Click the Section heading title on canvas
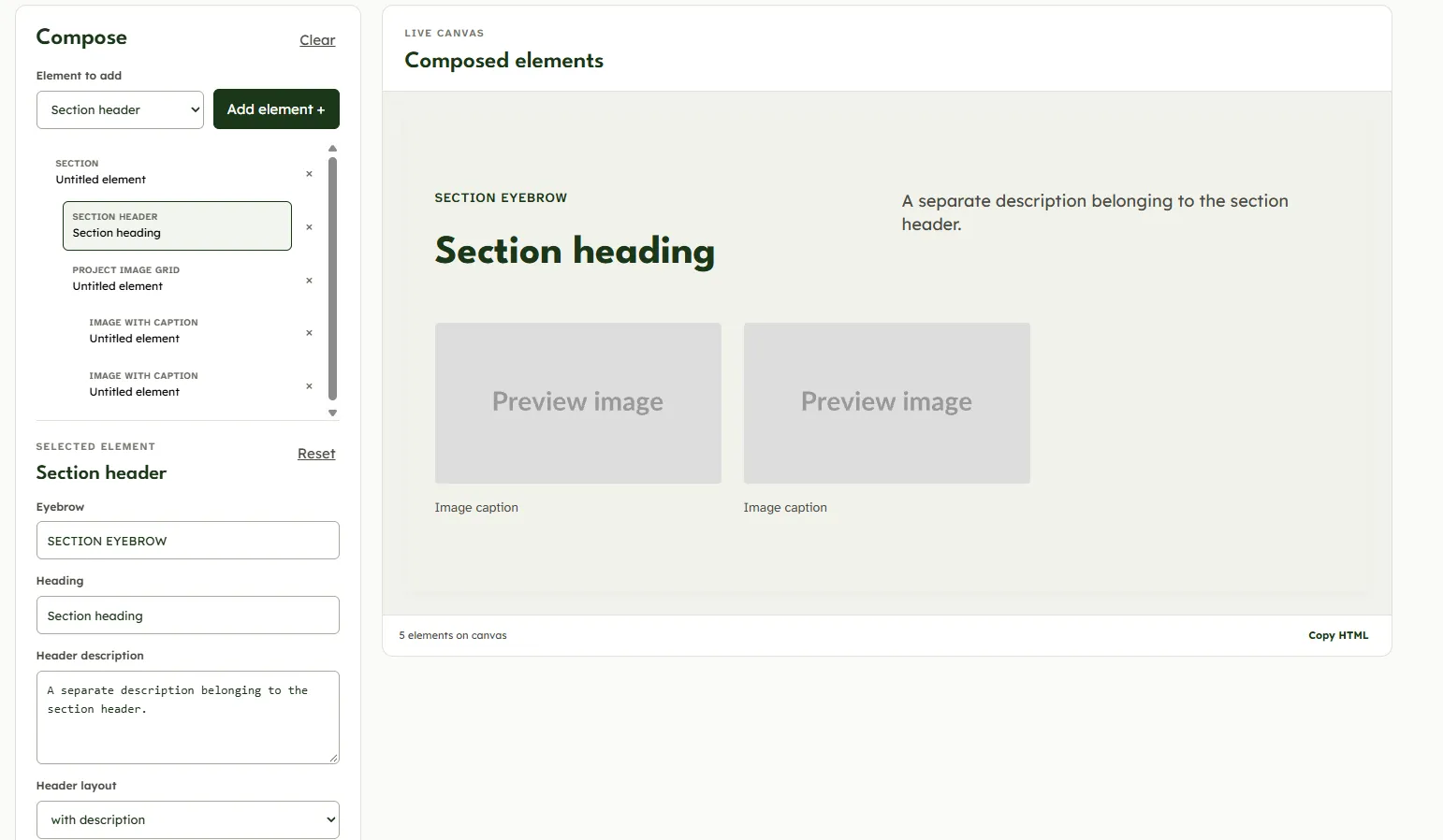The width and height of the screenshot is (1443, 840). coord(575,251)
